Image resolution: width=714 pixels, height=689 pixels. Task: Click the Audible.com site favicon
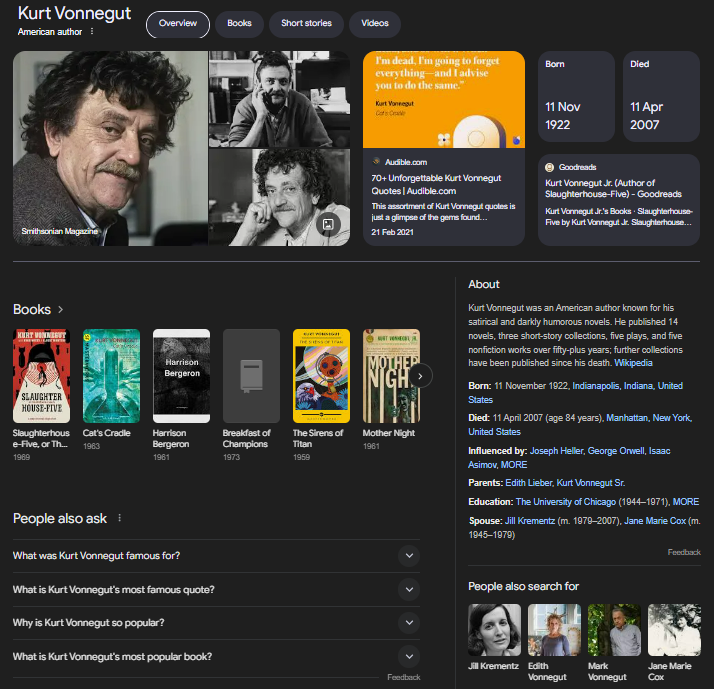[x=377, y=161]
